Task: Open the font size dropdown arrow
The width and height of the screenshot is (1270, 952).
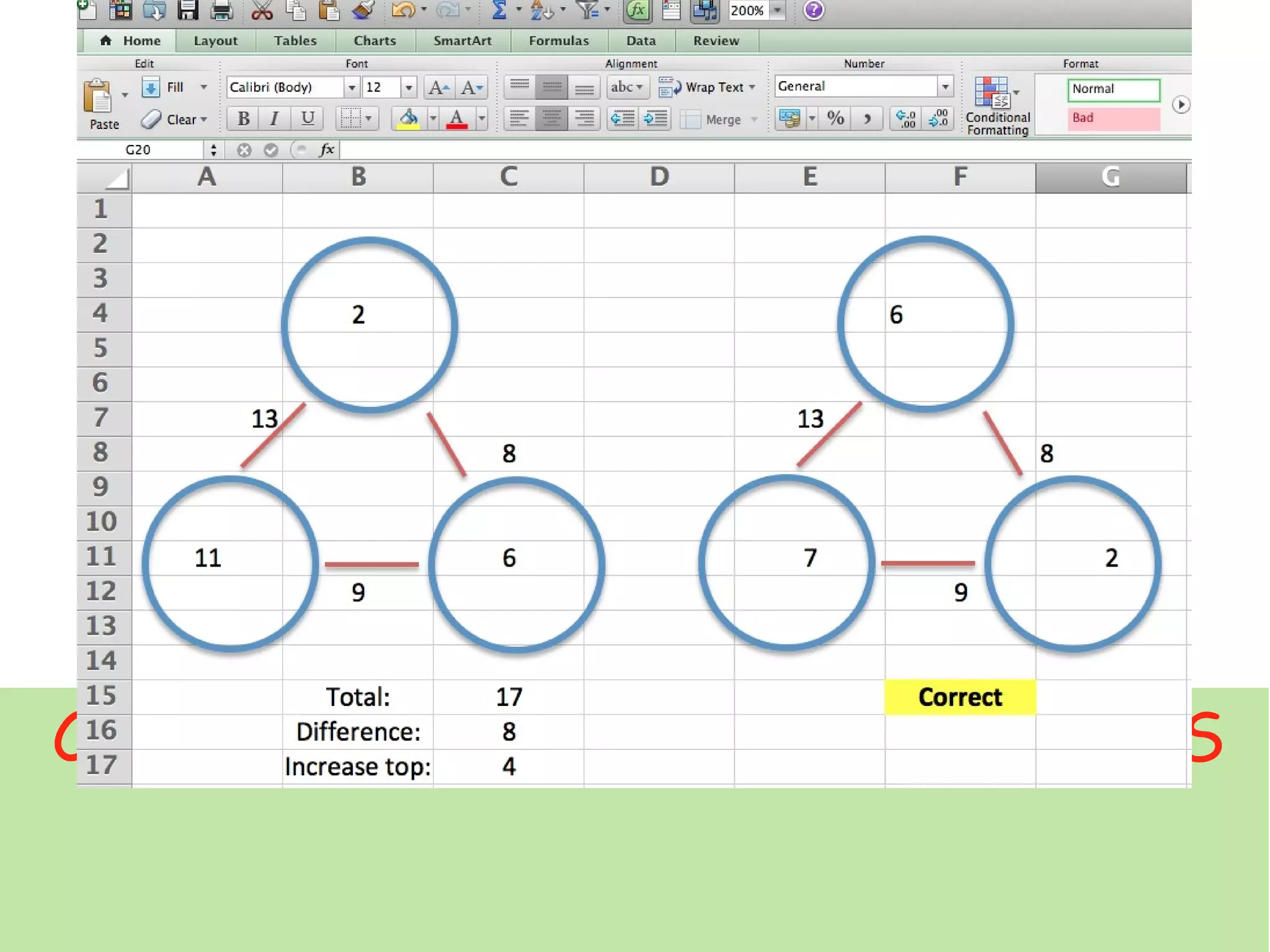Action: (x=409, y=87)
